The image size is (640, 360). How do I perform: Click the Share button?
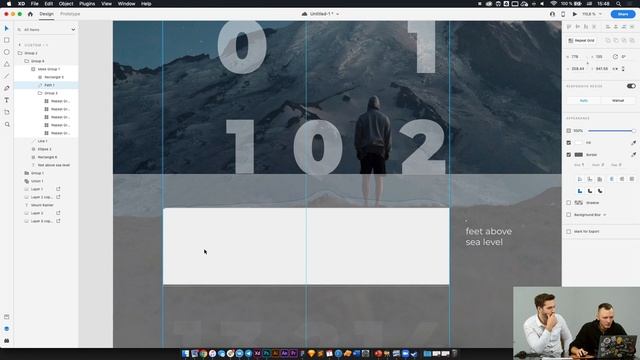point(623,14)
